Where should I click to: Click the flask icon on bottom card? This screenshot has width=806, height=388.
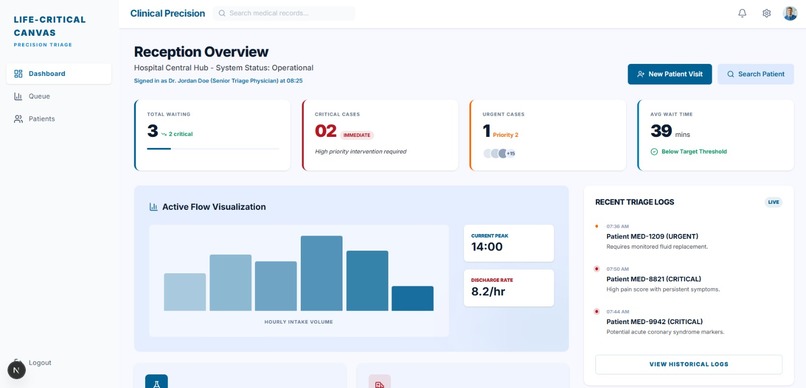(x=156, y=383)
